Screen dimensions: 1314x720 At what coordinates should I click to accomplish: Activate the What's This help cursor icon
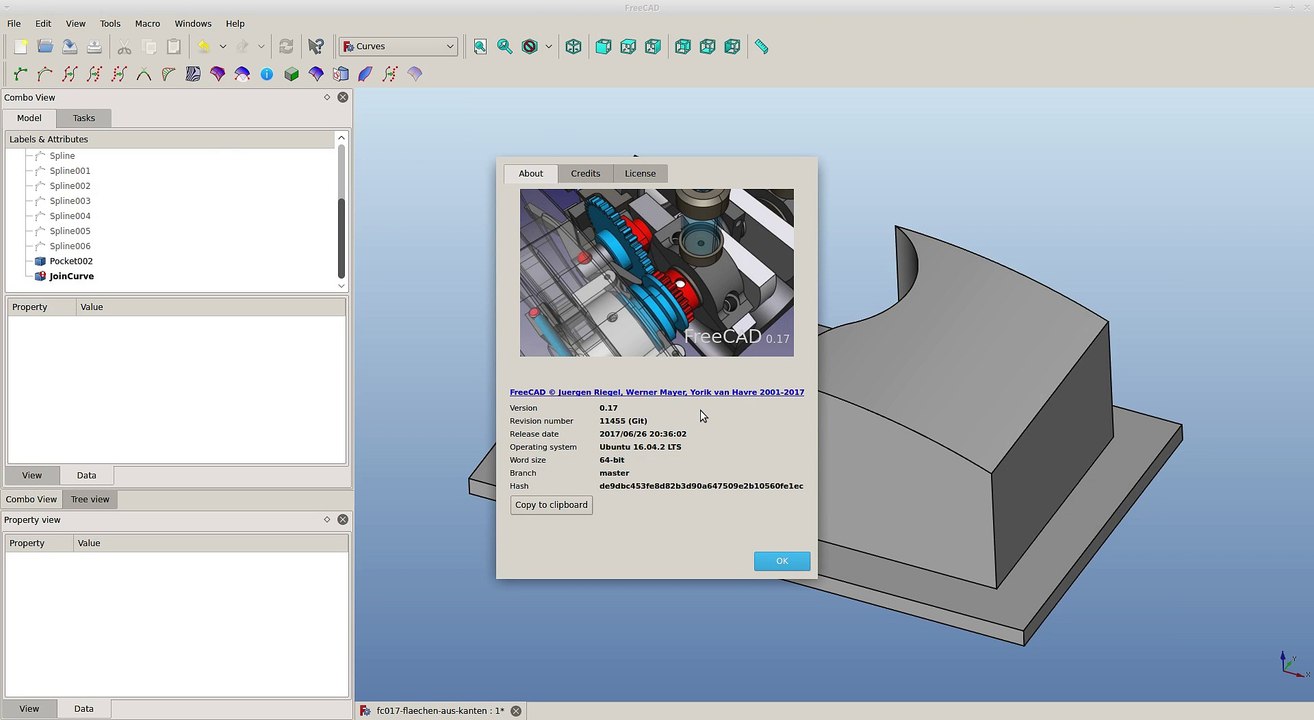(316, 46)
